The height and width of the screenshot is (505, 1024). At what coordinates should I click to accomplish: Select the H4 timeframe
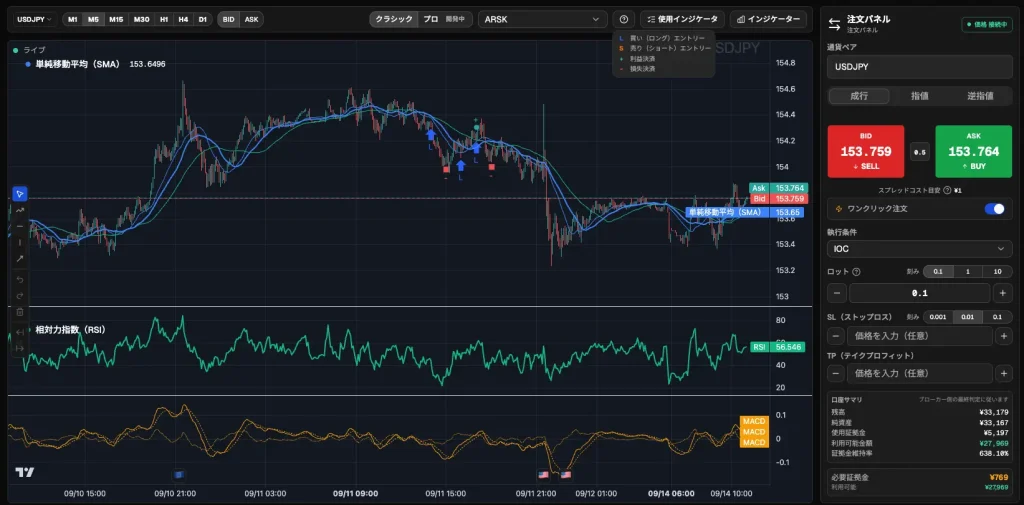[x=184, y=20]
